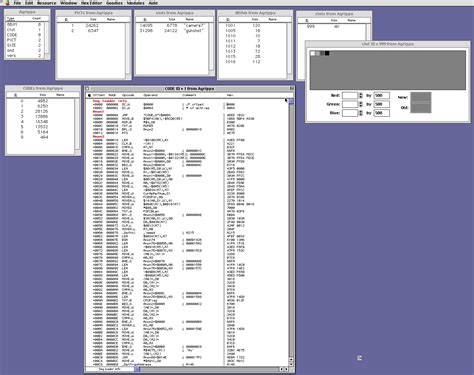Select the "gunshot" sound resource
The width and height of the screenshot is (474, 375).
pos(172,31)
